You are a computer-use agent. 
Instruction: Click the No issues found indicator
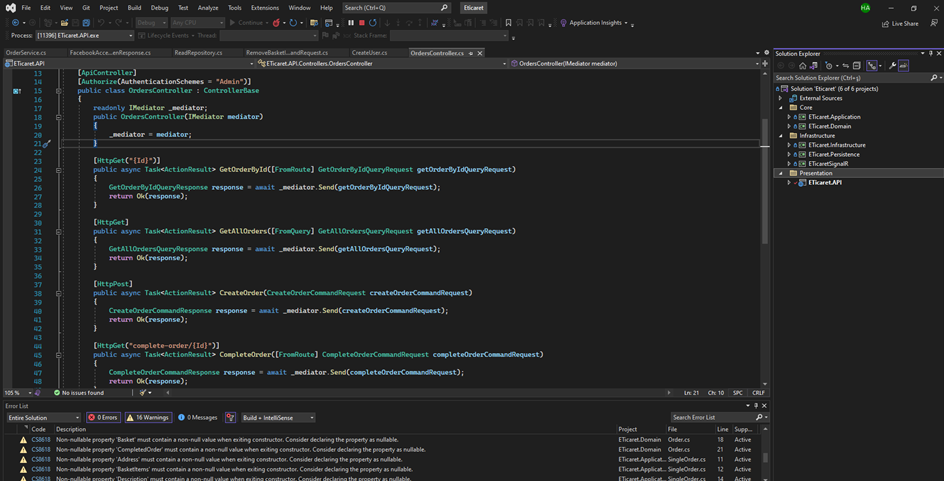(78, 393)
